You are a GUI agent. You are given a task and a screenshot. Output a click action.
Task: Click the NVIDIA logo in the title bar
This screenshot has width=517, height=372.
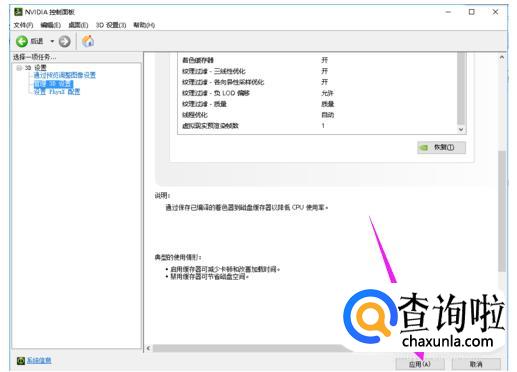point(18,12)
